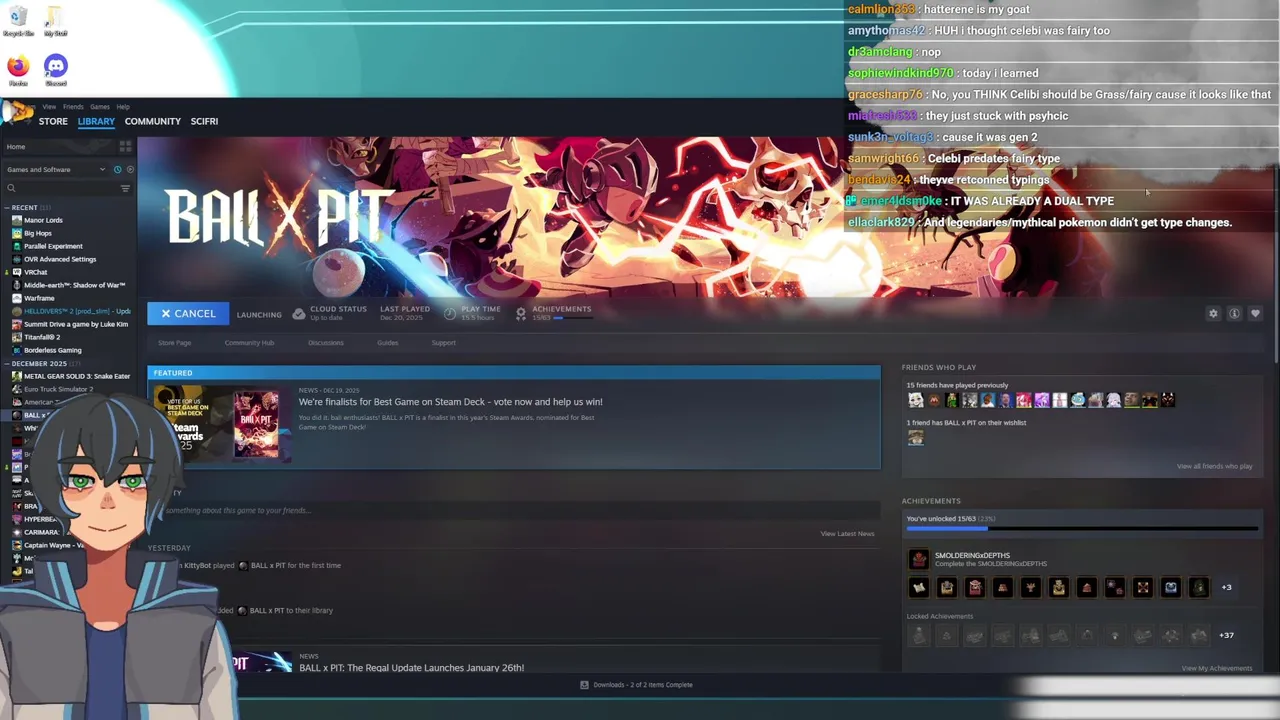This screenshot has height=720, width=1280.
Task: Click the SMOLDERINGxDEPTHS achievement icon
Action: 918,559
